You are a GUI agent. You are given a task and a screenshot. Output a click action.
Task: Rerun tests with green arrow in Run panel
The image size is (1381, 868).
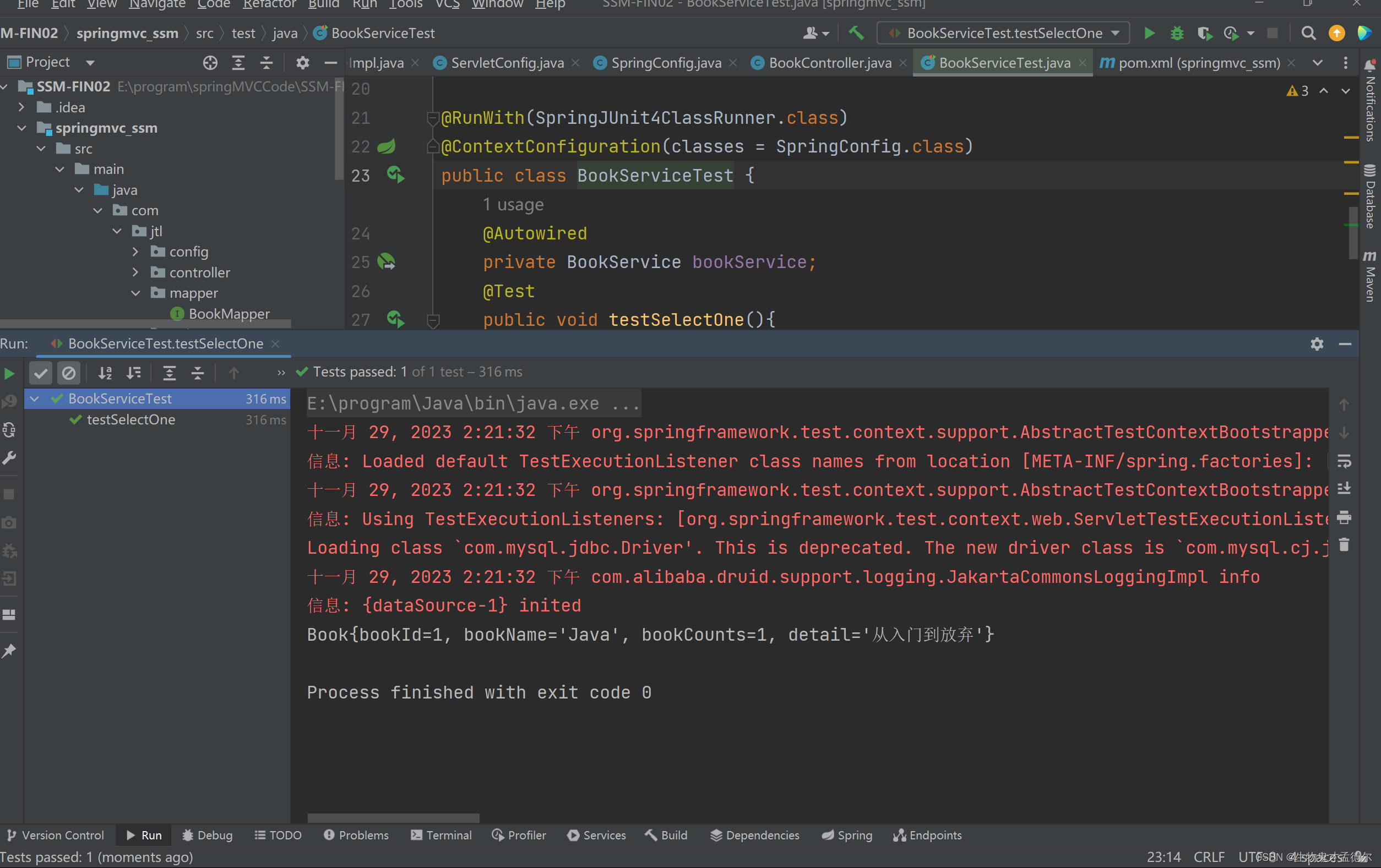tap(10, 374)
